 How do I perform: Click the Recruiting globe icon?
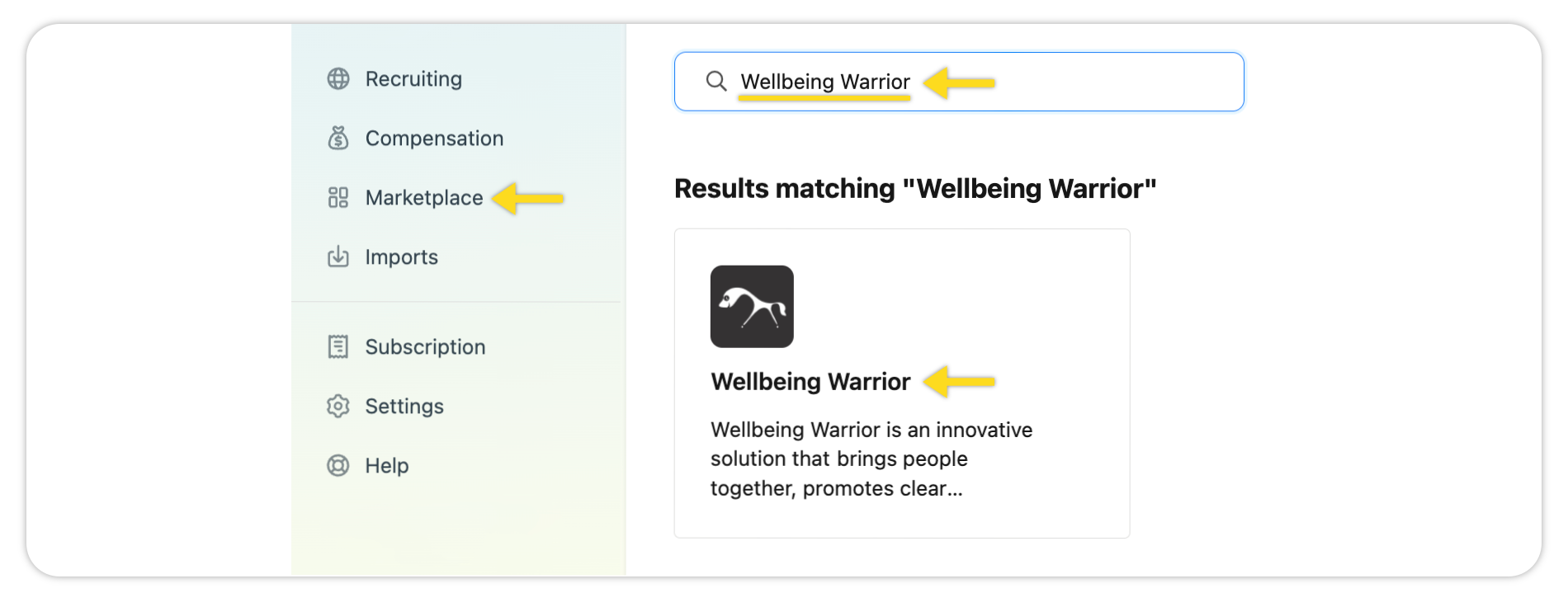click(338, 79)
